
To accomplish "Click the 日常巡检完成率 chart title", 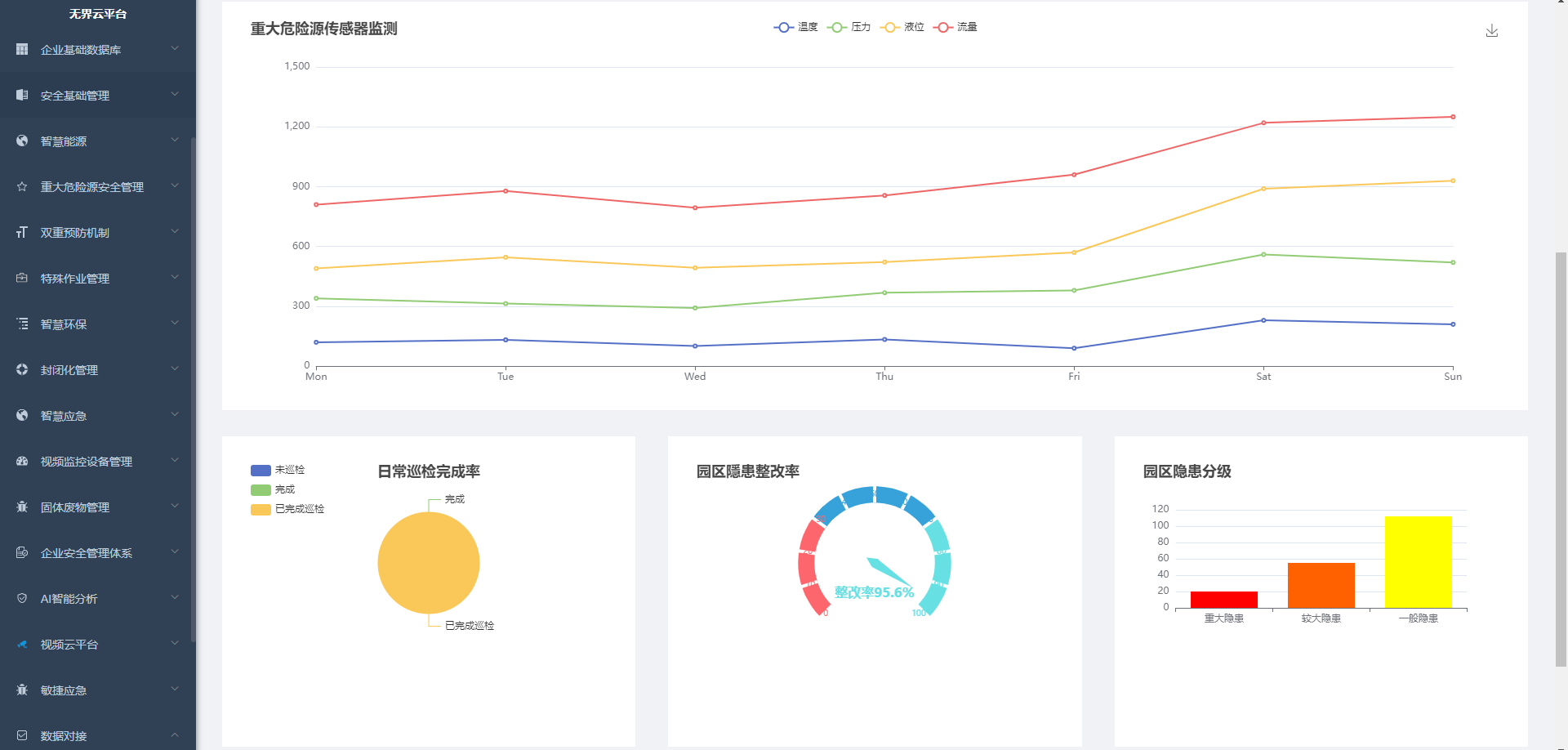I will (429, 471).
